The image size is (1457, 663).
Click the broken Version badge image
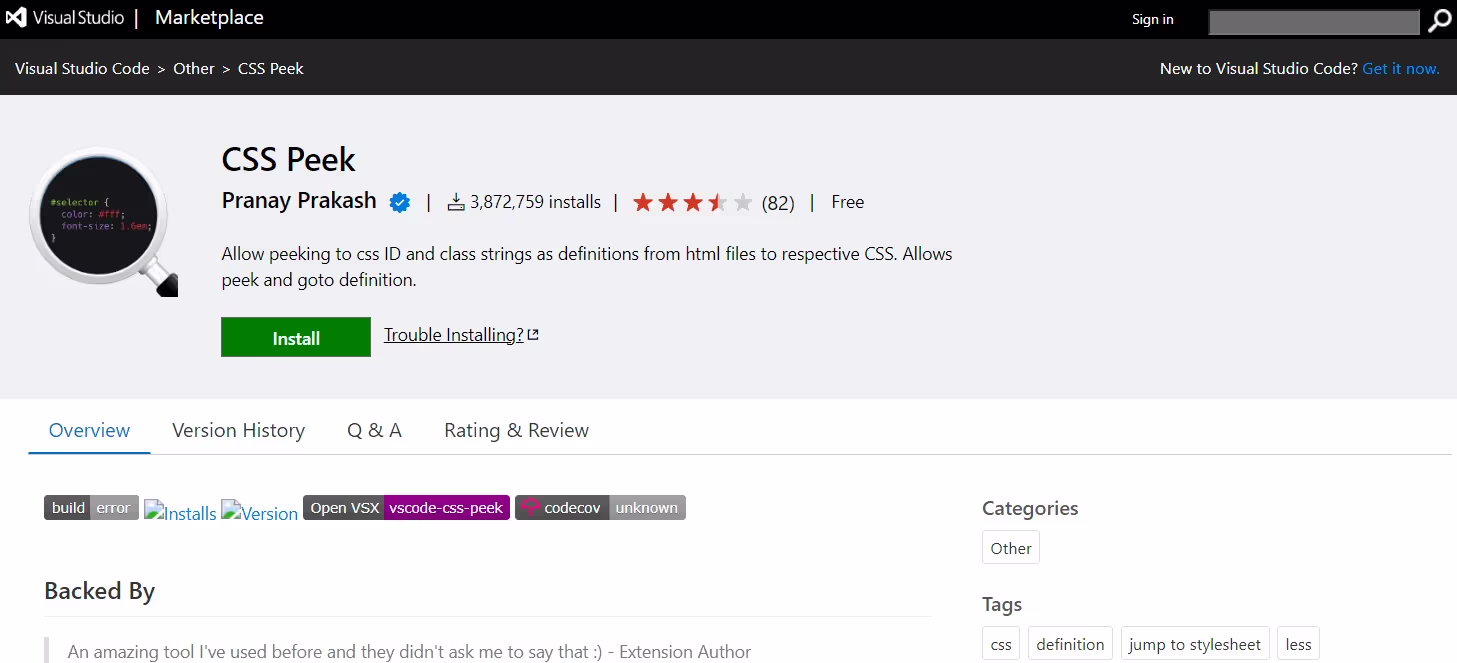[259, 512]
